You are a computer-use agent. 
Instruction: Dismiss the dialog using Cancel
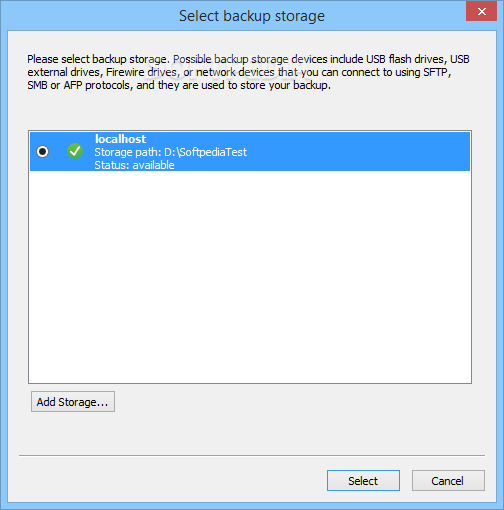pyautogui.click(x=448, y=481)
